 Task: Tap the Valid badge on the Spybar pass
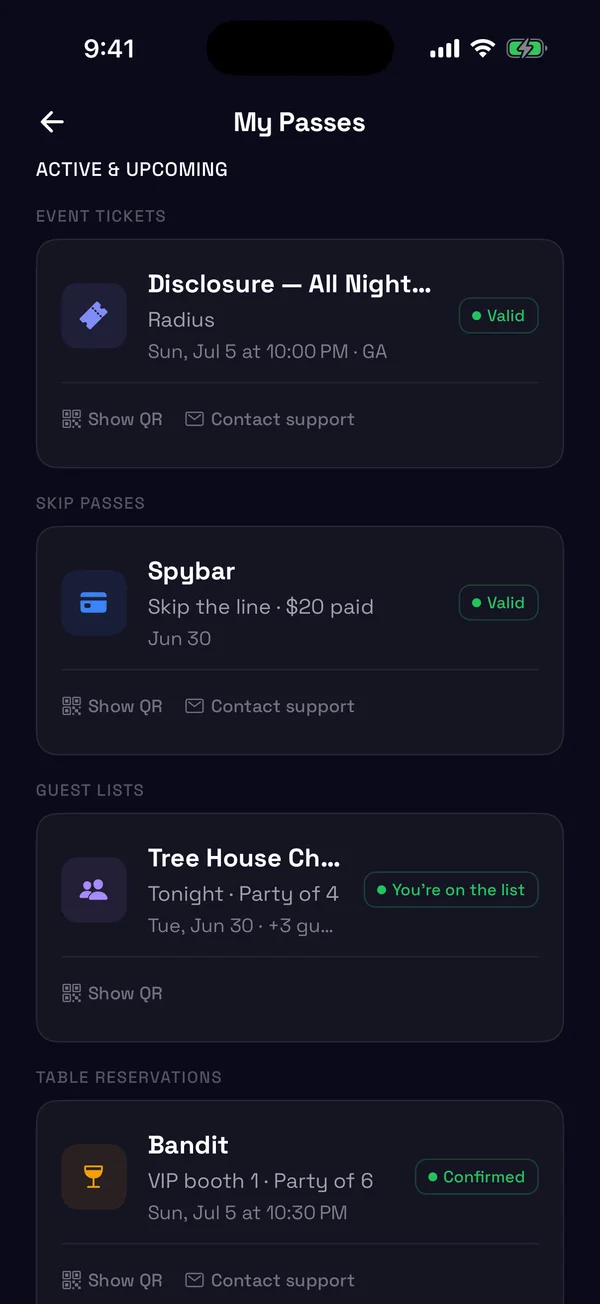coord(499,603)
